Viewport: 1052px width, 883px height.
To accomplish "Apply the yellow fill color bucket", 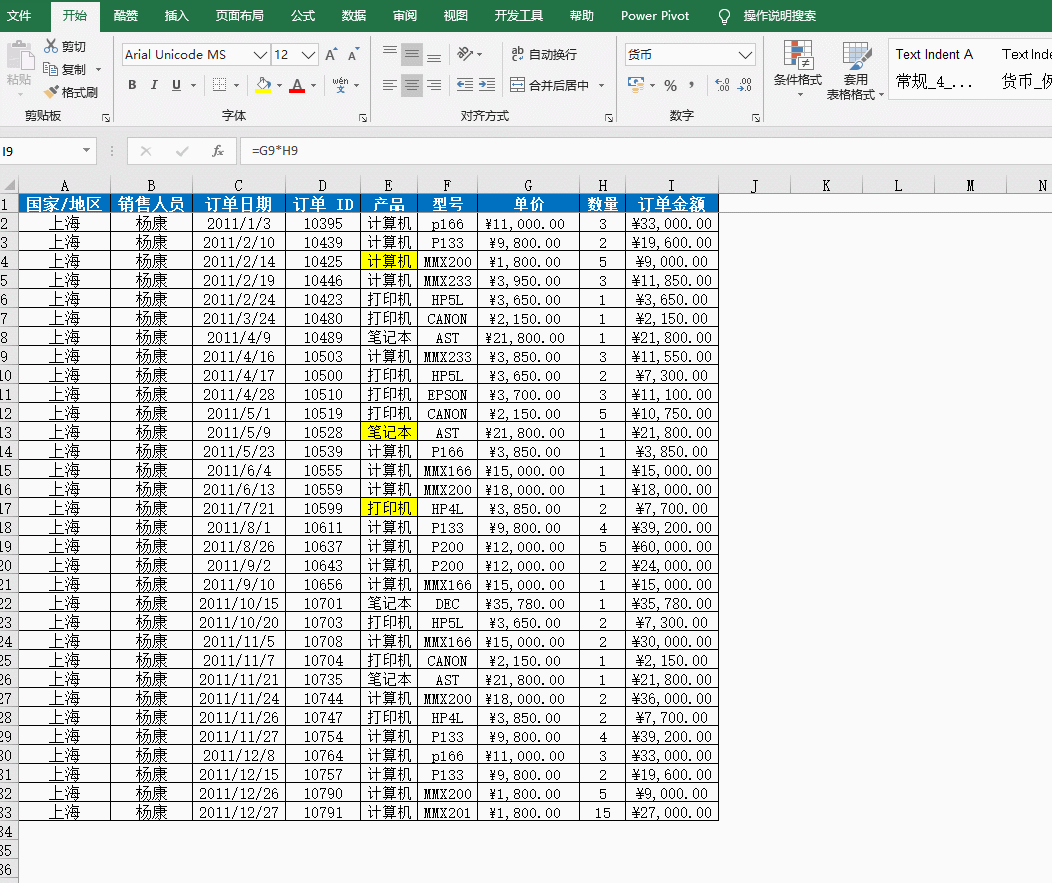I will [x=263, y=86].
